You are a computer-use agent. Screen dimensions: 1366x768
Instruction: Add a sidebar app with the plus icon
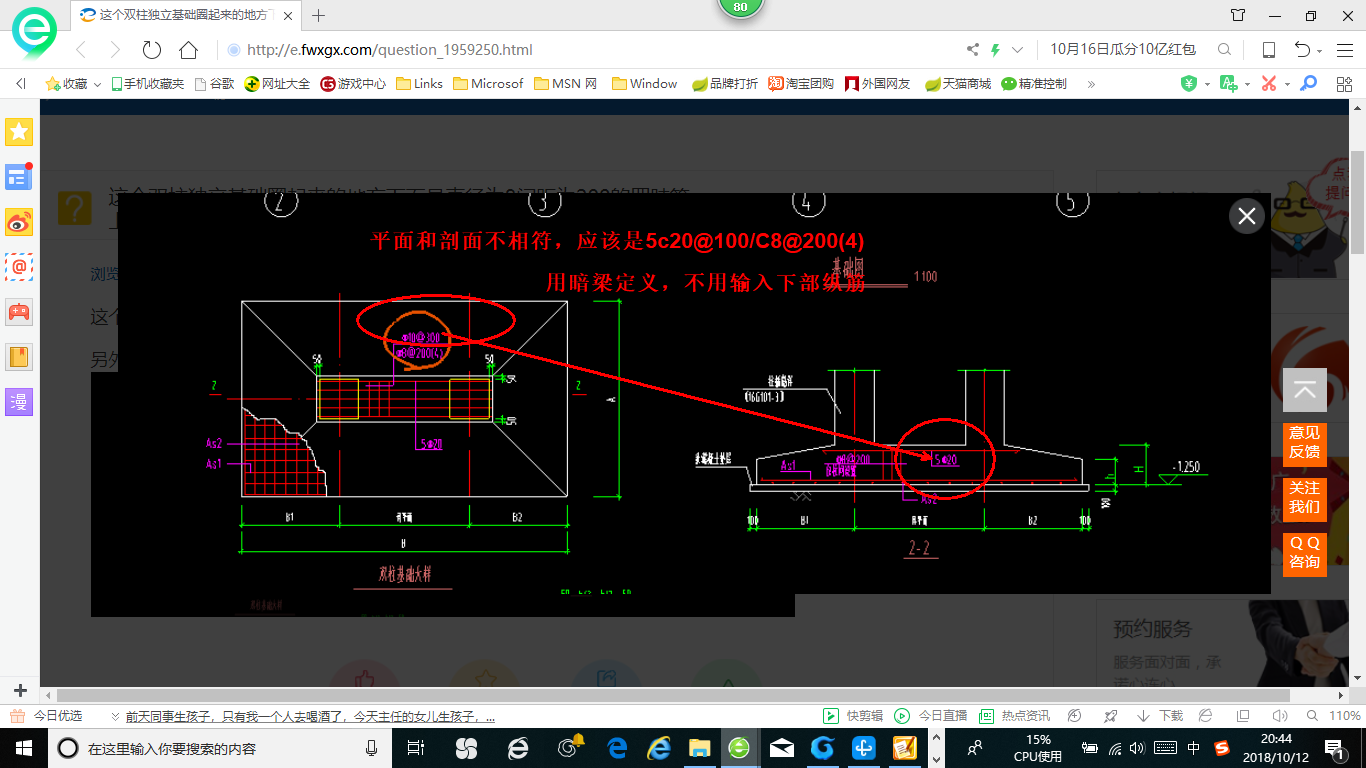click(x=20, y=691)
